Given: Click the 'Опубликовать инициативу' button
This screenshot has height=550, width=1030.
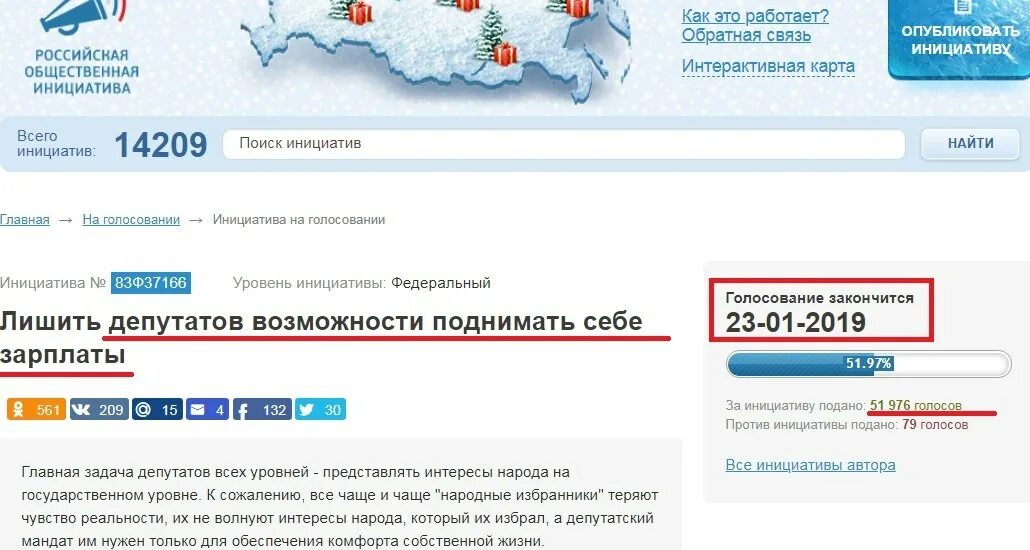Looking at the screenshot, I should (960, 39).
